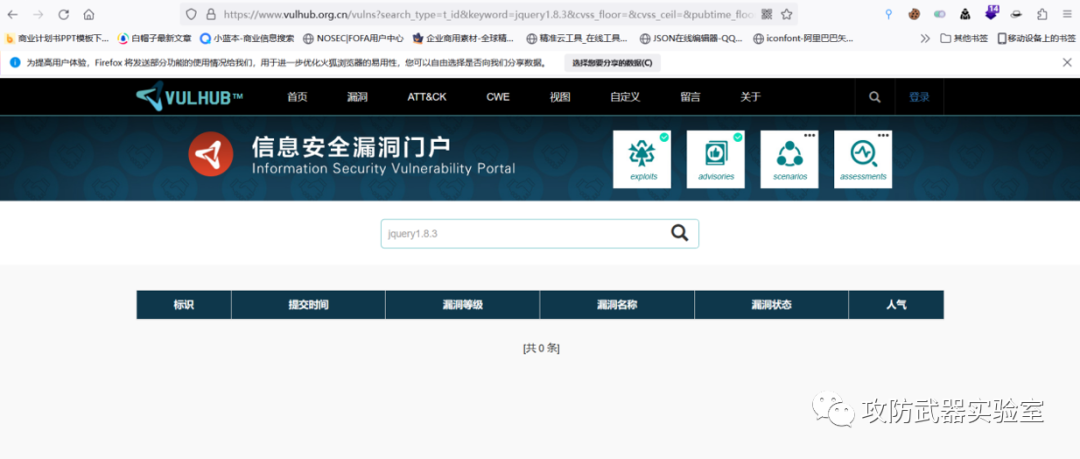This screenshot has height=459, width=1080.
Task: Select the scenarios tile
Action: pos(789,159)
